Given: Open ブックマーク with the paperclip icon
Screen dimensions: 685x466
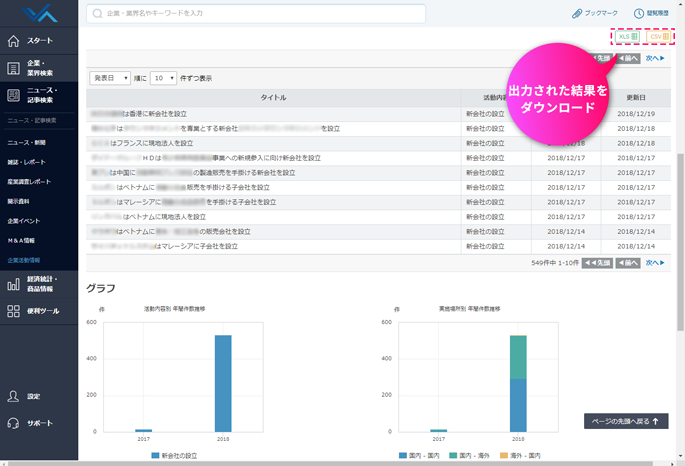Looking at the screenshot, I should pyautogui.click(x=595, y=14).
